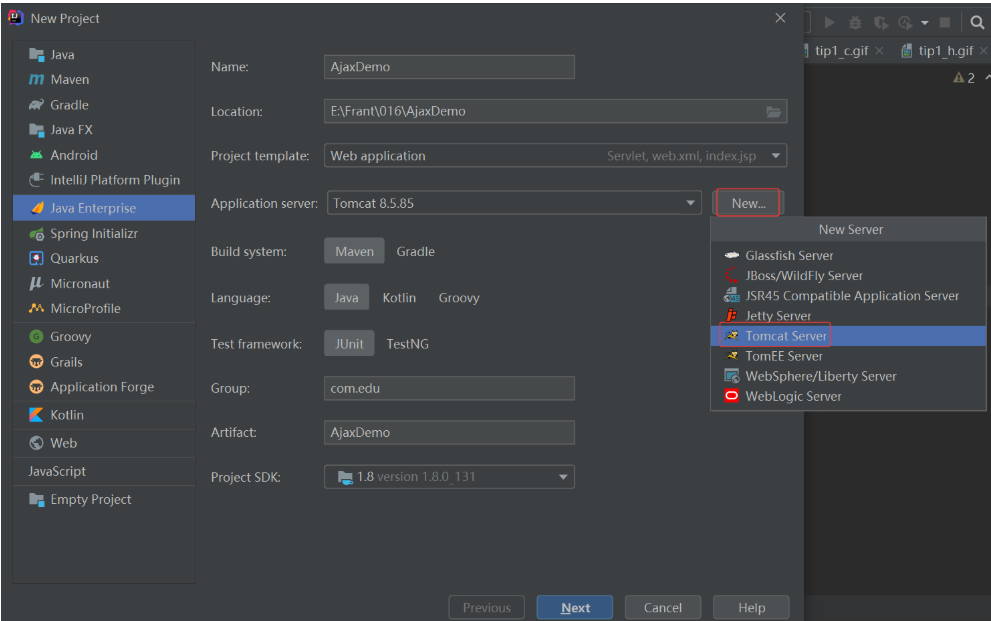This screenshot has height=621, width=991.
Task: Edit the Group field com.edu
Action: pos(449,389)
